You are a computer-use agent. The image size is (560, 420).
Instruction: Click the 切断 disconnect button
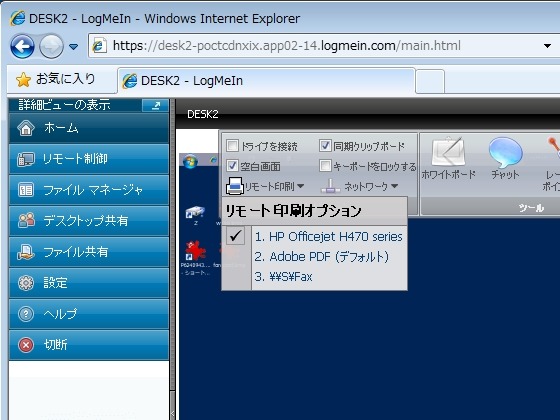(x=89, y=345)
